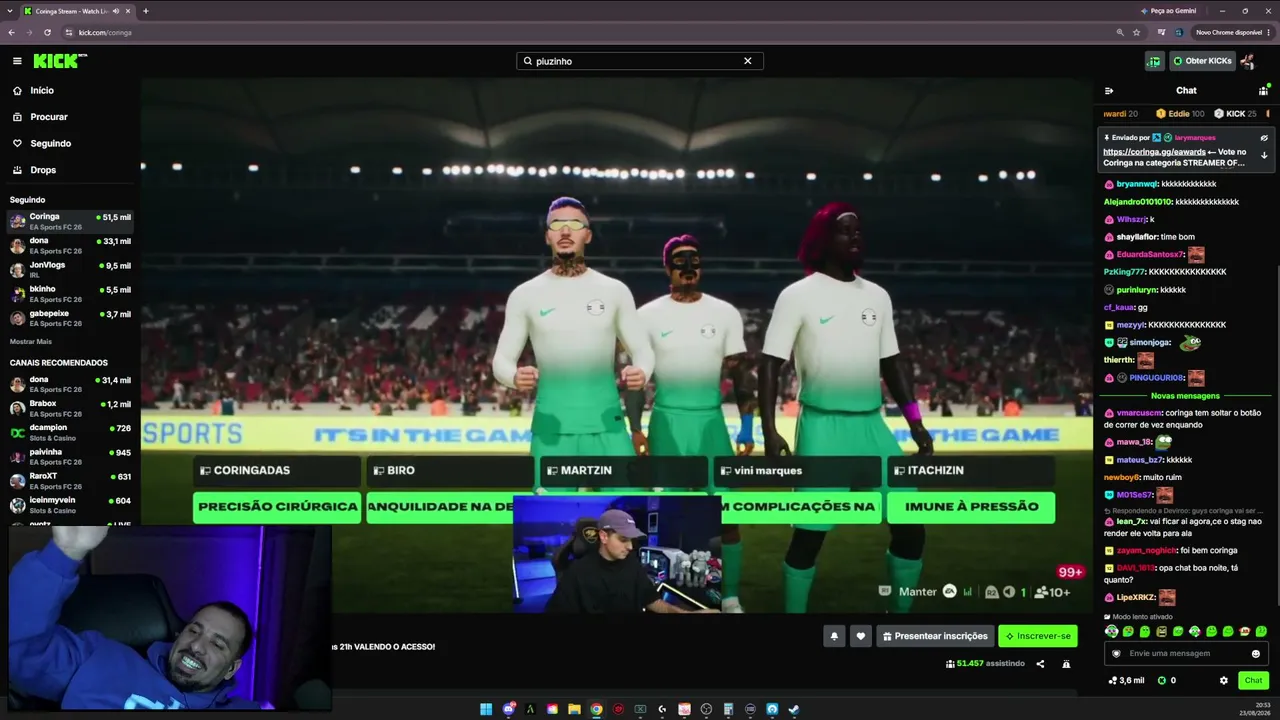Open Steam from the taskbar
Screen dimensions: 1280x720
(794, 710)
